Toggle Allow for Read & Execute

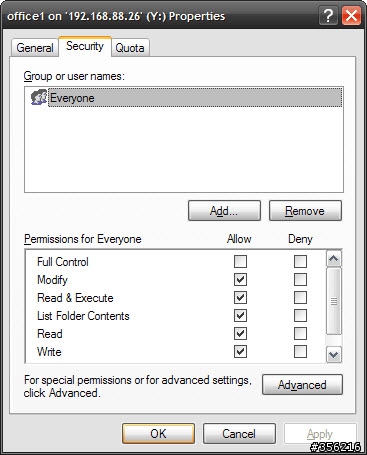pos(240,297)
